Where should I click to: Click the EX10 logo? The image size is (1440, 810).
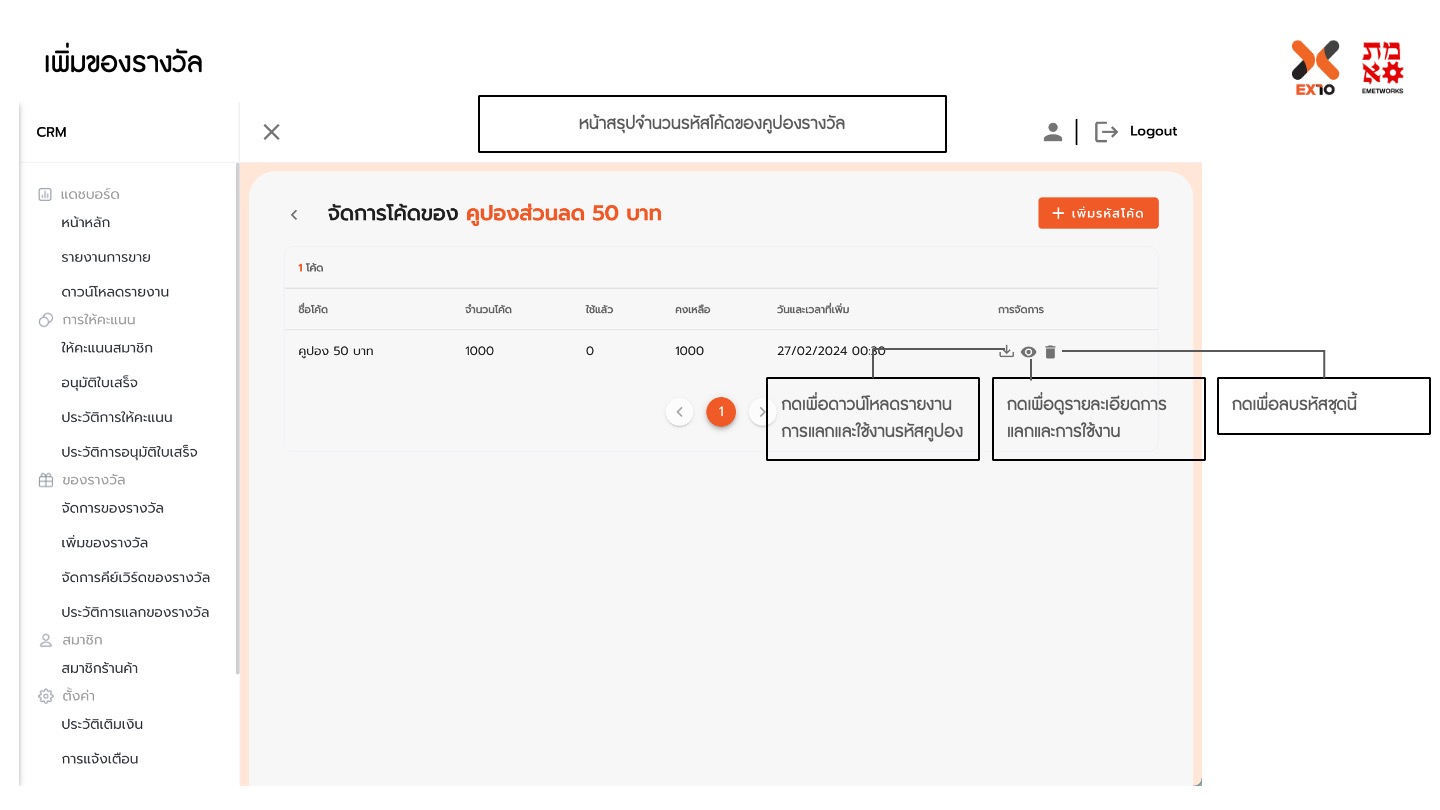pos(1314,67)
